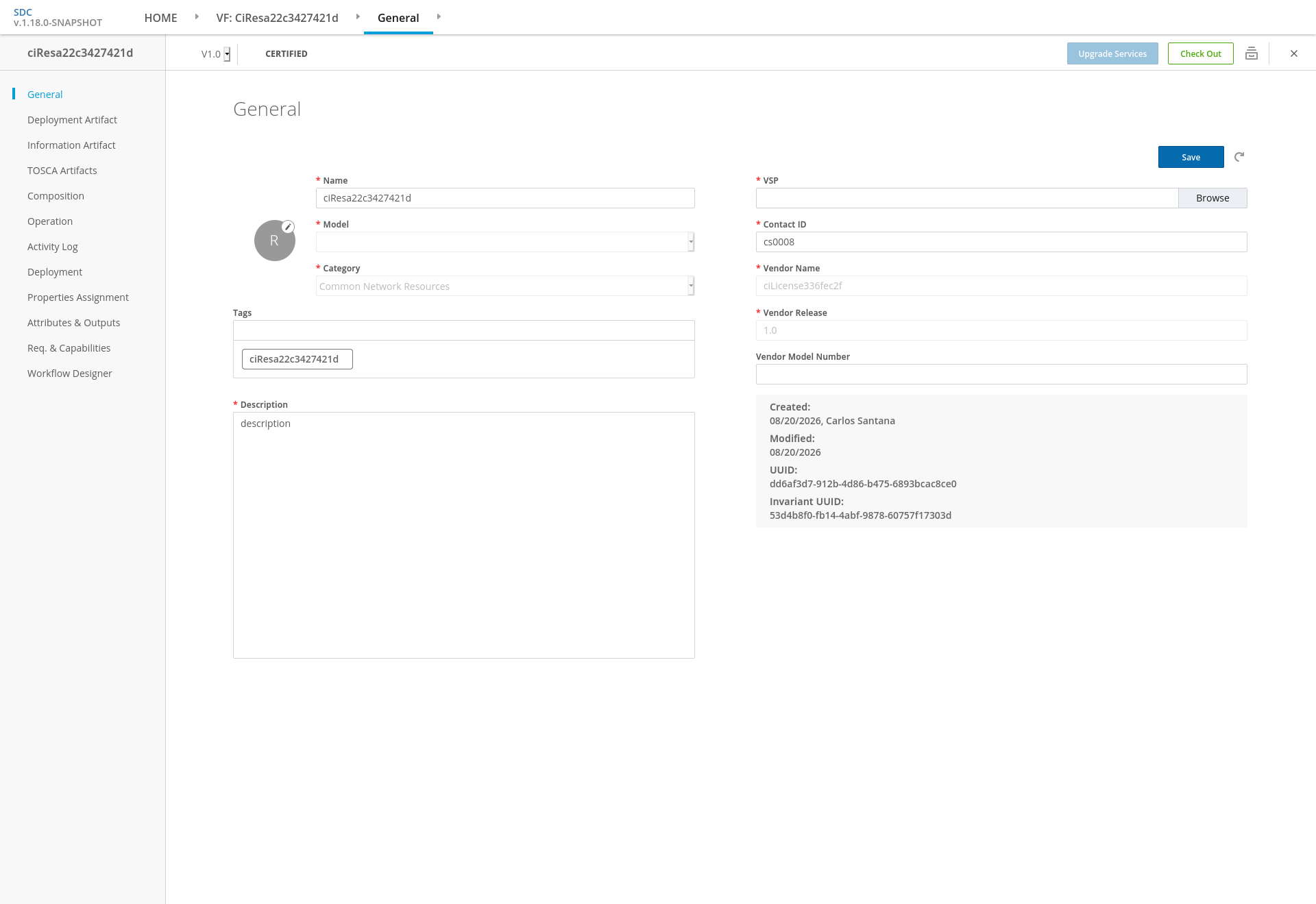
Task: Click the pencil edit icon on the avatar
Action: point(289,227)
